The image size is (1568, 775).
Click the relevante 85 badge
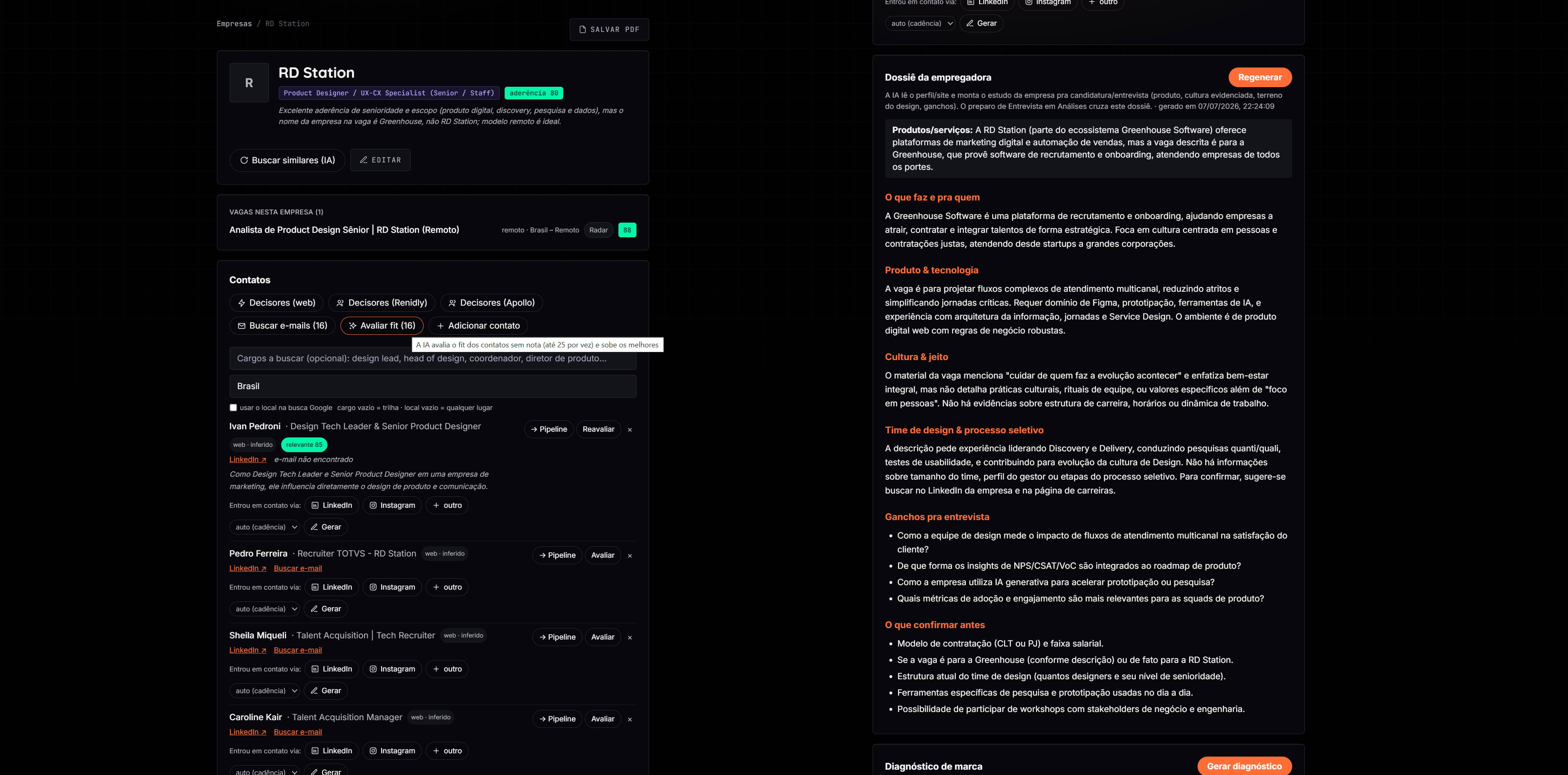click(304, 445)
